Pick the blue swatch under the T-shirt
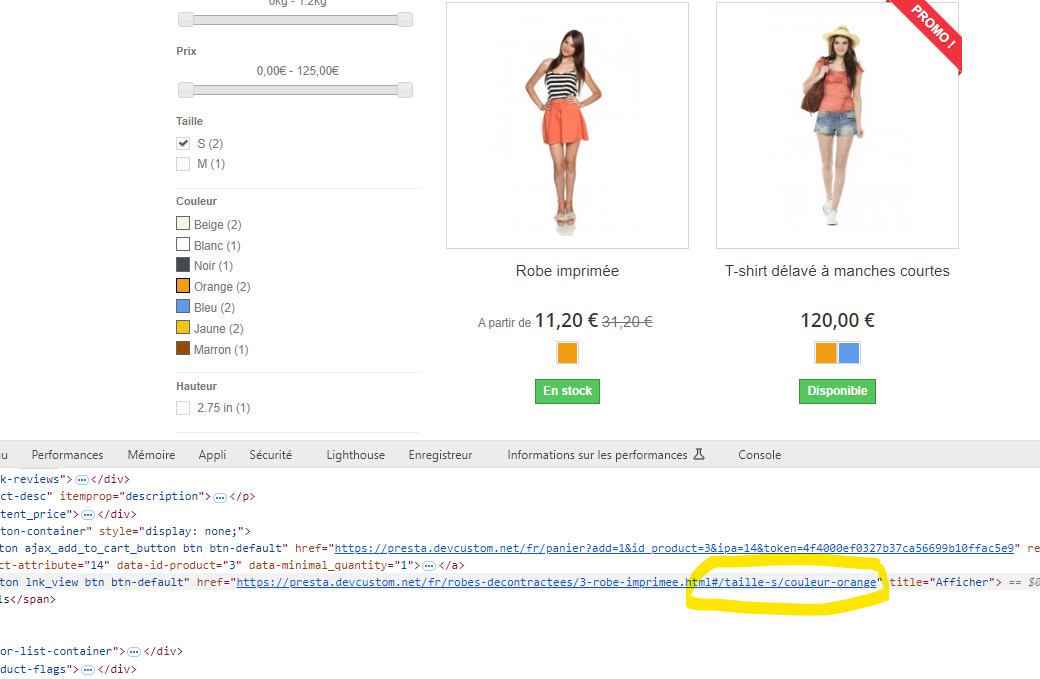This screenshot has height=679, width=1040. 849,353
